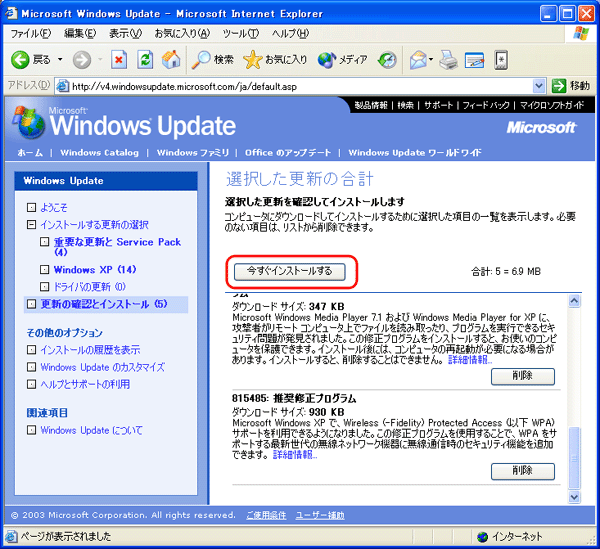Open the ファイル(F) menu
This screenshot has height=549, width=600.
(30, 34)
